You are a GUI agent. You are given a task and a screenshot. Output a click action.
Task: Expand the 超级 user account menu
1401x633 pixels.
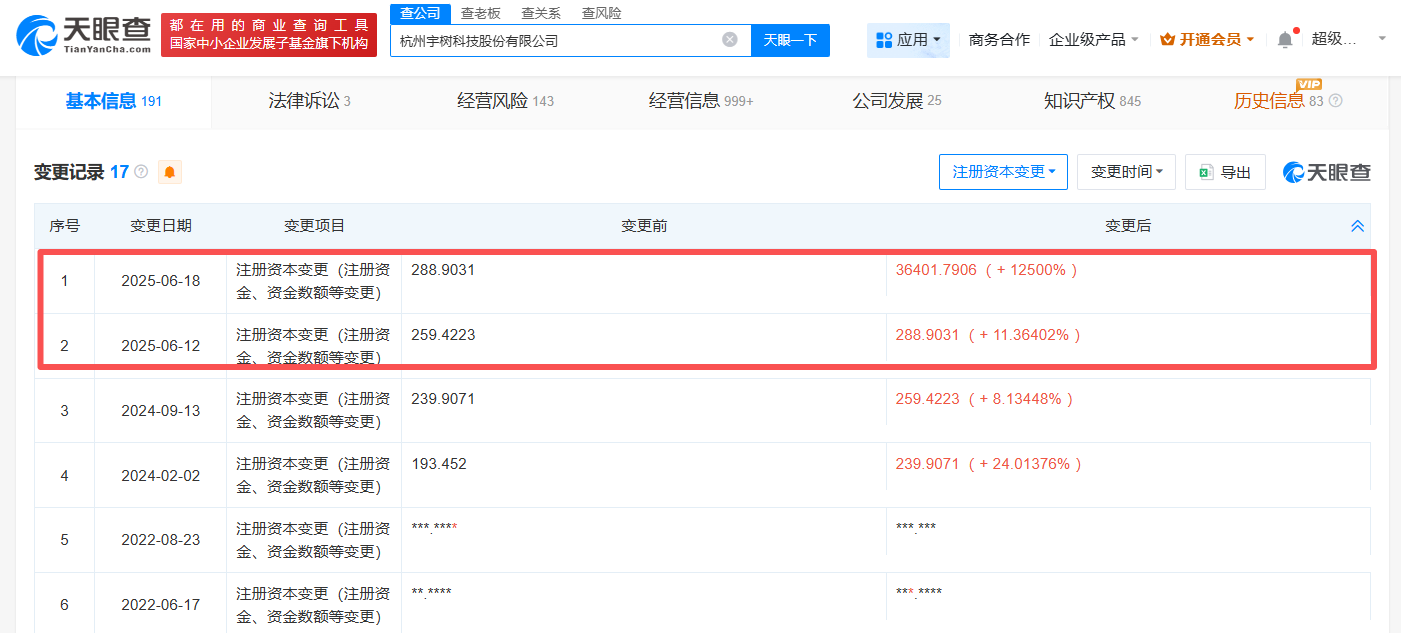1348,39
